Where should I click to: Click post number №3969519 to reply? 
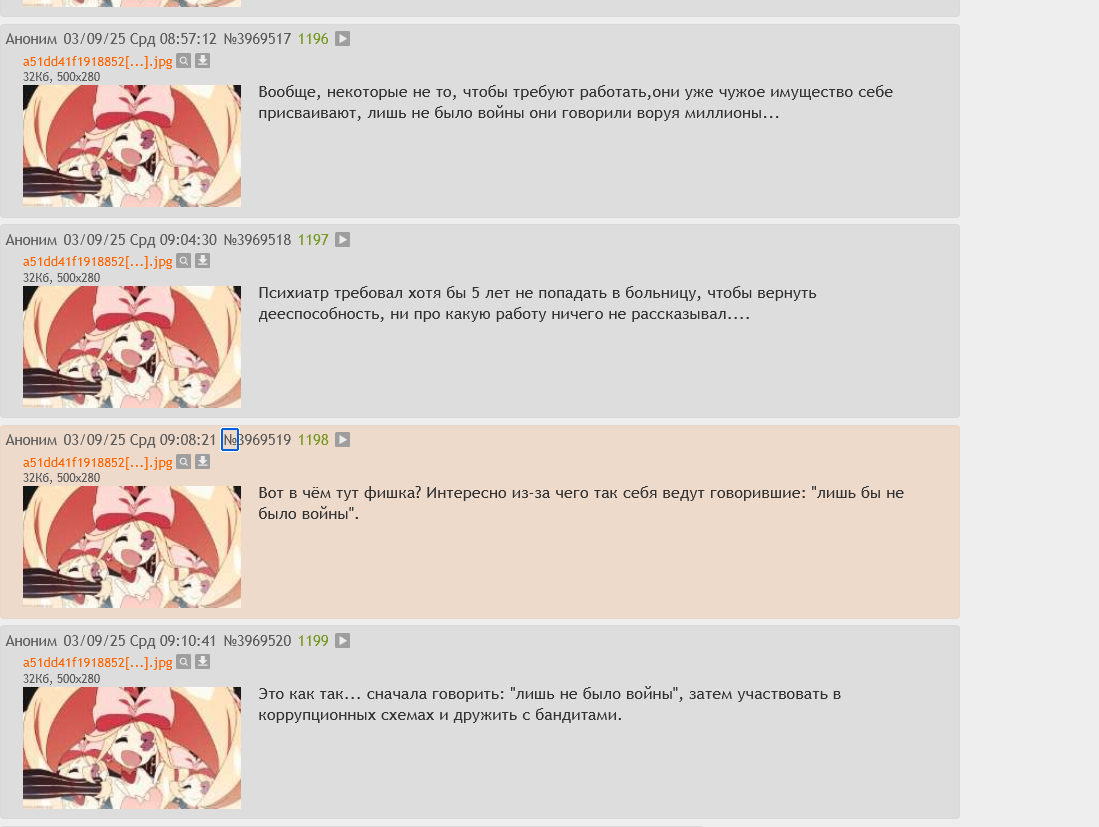[257, 439]
